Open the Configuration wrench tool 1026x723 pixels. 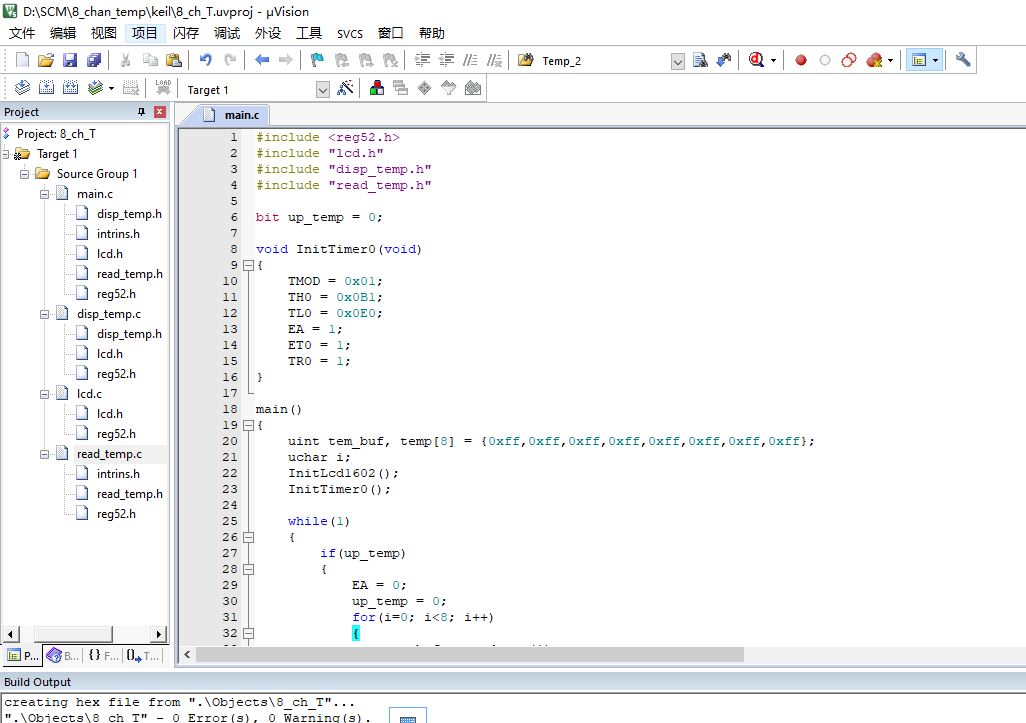tap(963, 60)
